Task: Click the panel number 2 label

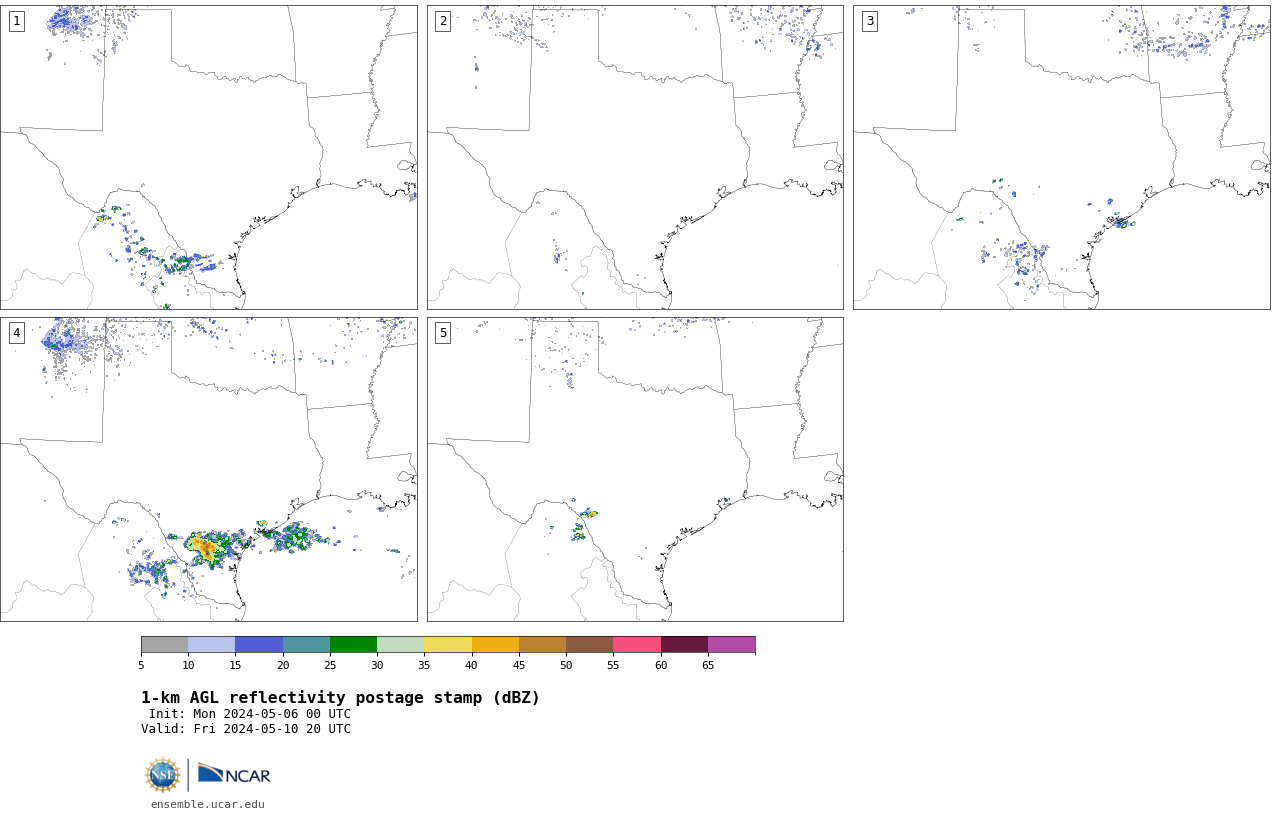Action: (x=443, y=21)
